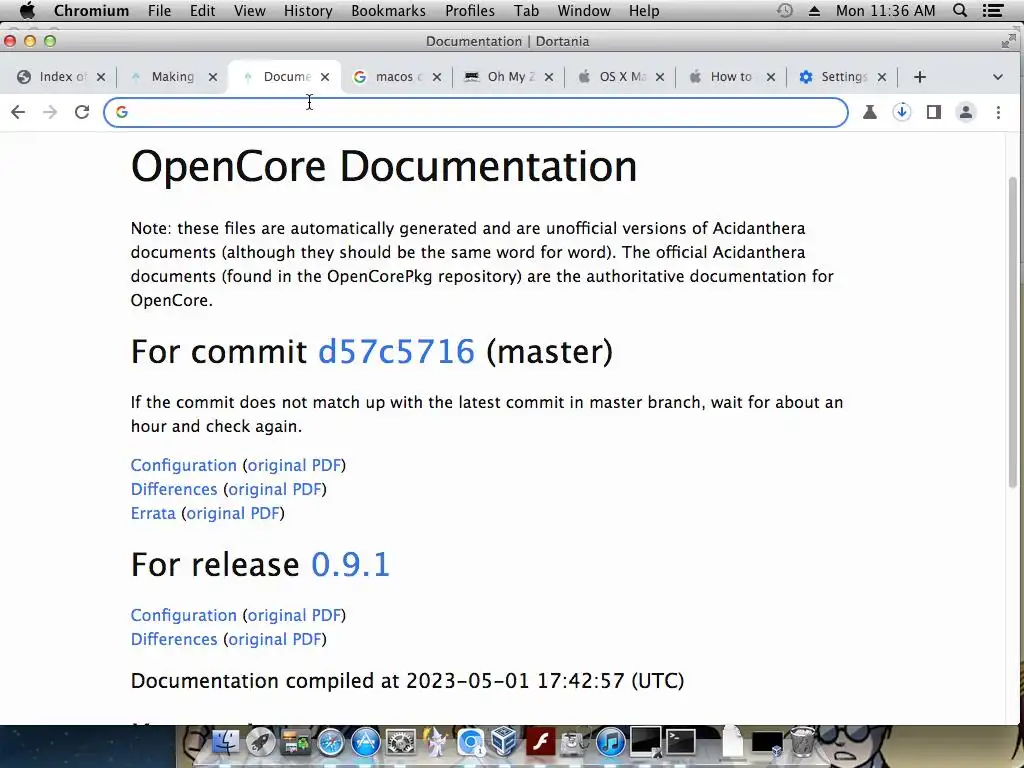Open the Chrome Labs flask icon
1024x768 pixels.
[x=870, y=112]
